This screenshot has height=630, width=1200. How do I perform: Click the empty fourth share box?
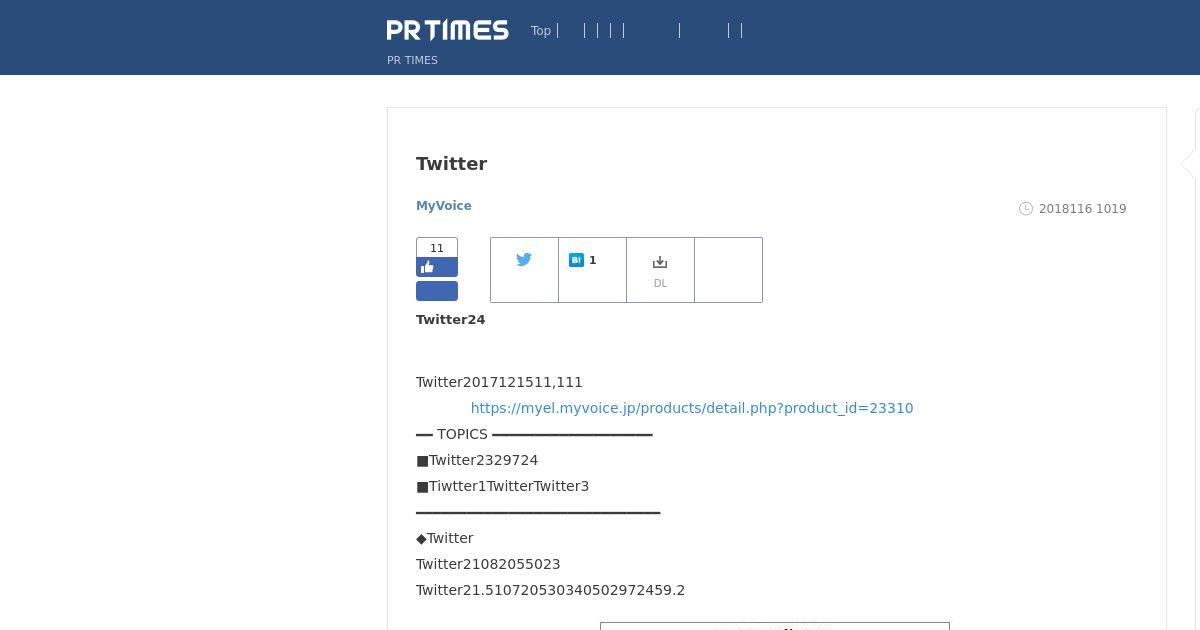point(728,270)
